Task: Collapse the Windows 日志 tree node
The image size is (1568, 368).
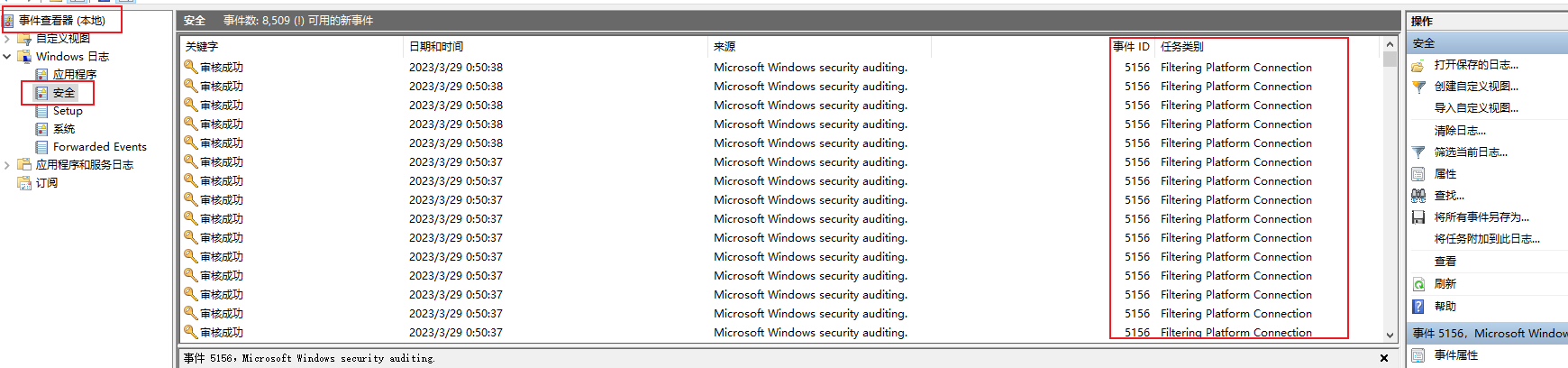Action: [7, 57]
